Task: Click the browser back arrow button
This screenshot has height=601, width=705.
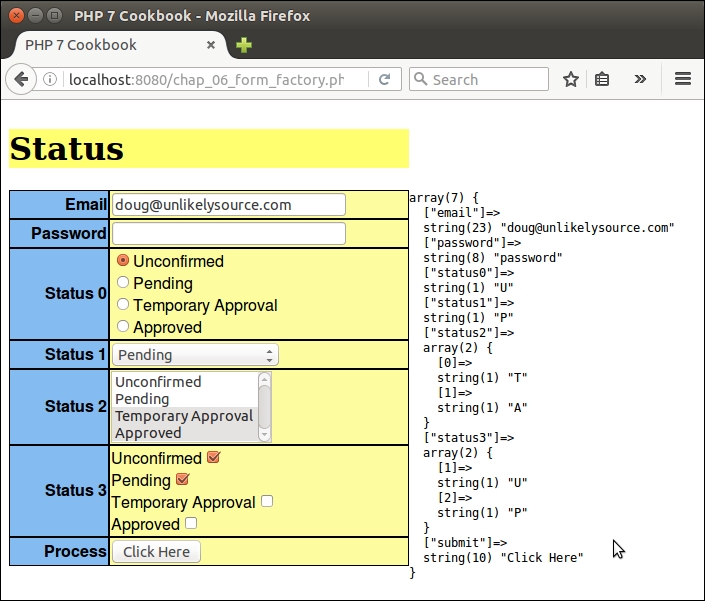Action: [21, 80]
